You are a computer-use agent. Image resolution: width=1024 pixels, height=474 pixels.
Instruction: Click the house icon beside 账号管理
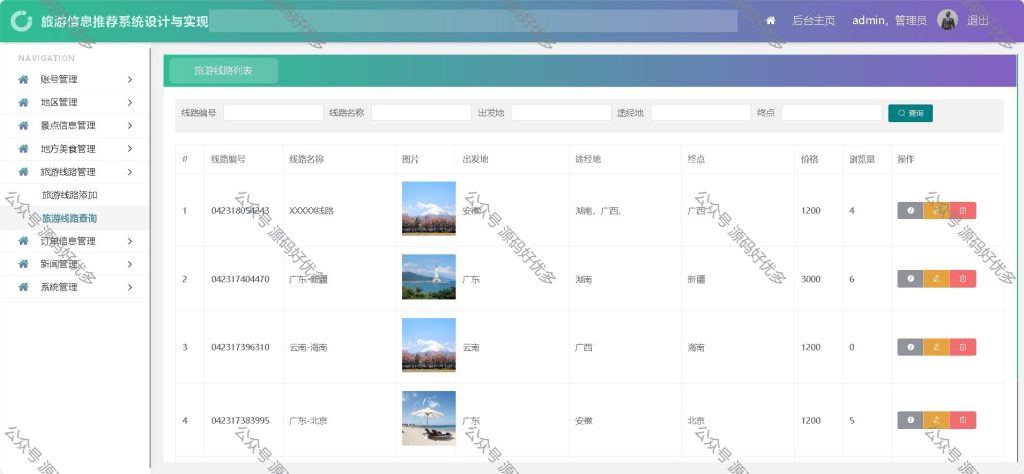click(x=24, y=79)
